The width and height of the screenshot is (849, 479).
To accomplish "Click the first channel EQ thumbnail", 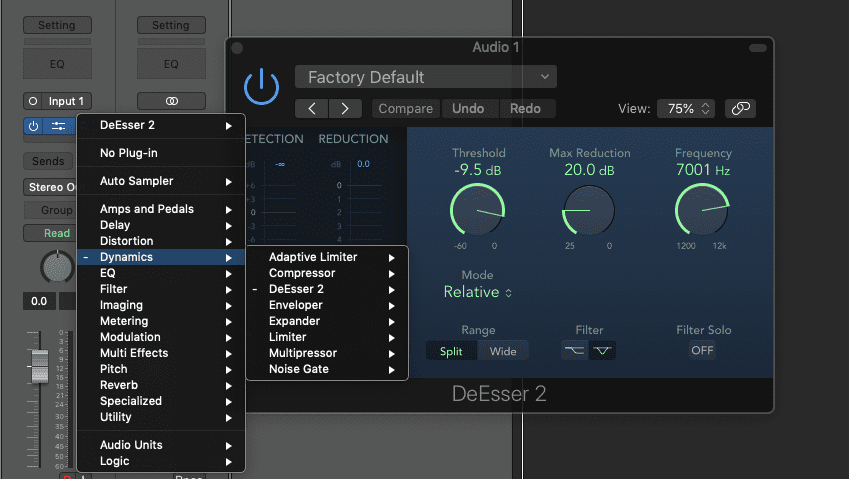I will pyautogui.click(x=57, y=64).
